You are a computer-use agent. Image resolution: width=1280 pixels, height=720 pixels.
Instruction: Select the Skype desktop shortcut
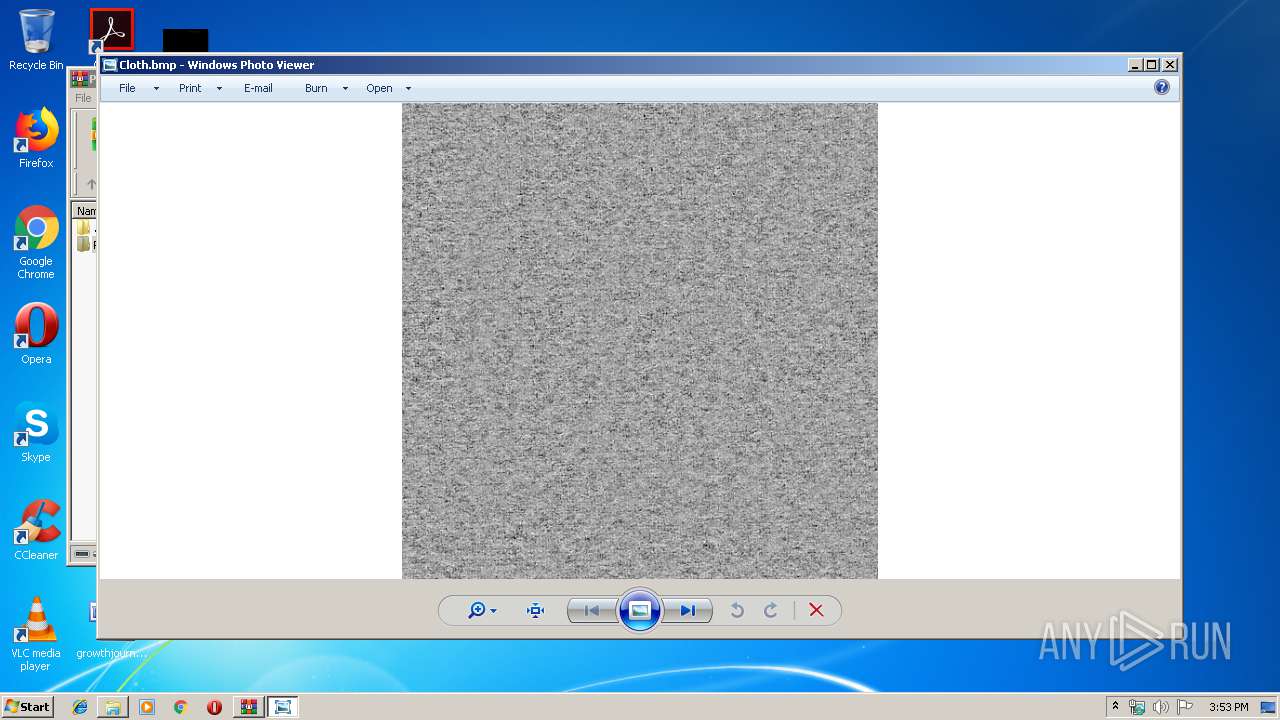(36, 432)
